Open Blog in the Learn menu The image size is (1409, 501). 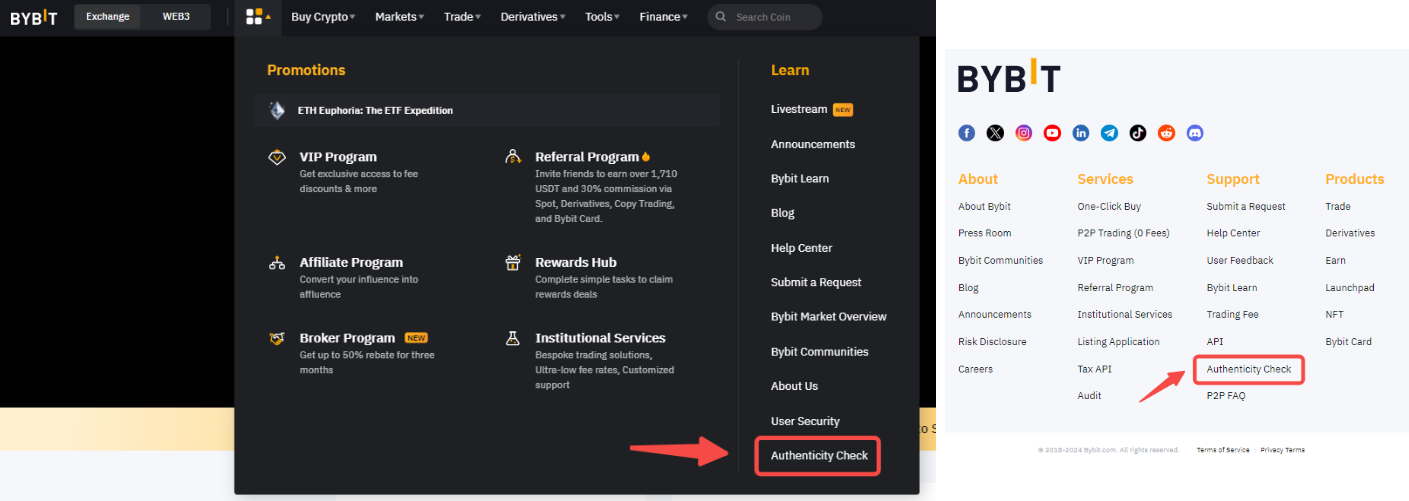click(783, 213)
